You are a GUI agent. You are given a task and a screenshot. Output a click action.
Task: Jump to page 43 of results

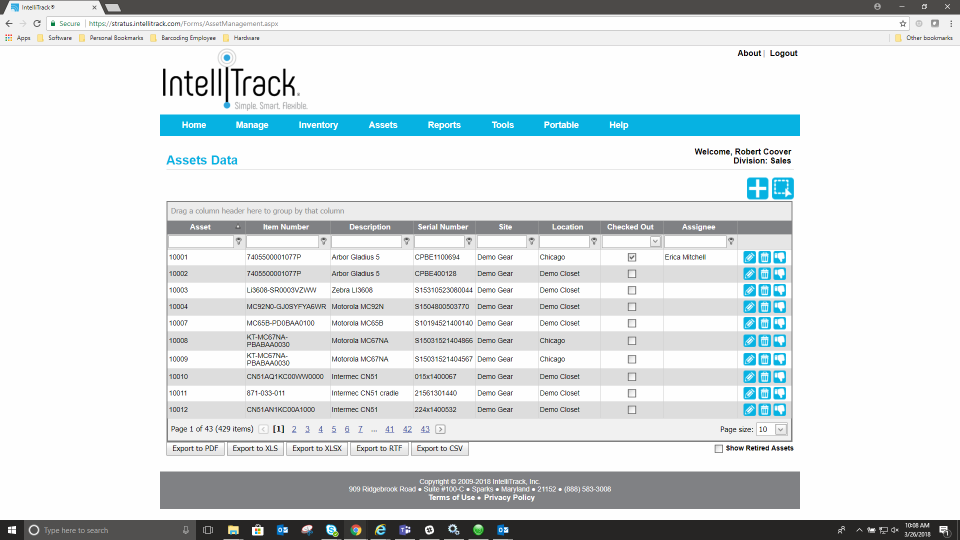pos(425,429)
